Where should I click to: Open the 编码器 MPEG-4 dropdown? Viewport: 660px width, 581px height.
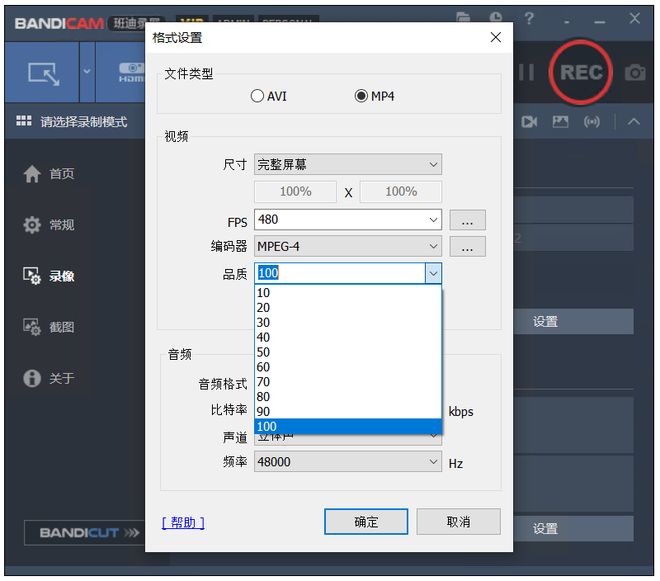pos(348,246)
